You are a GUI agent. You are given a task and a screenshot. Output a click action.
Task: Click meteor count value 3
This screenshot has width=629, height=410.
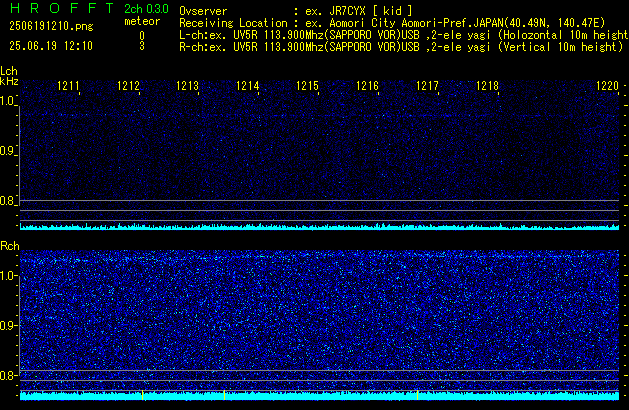click(142, 46)
